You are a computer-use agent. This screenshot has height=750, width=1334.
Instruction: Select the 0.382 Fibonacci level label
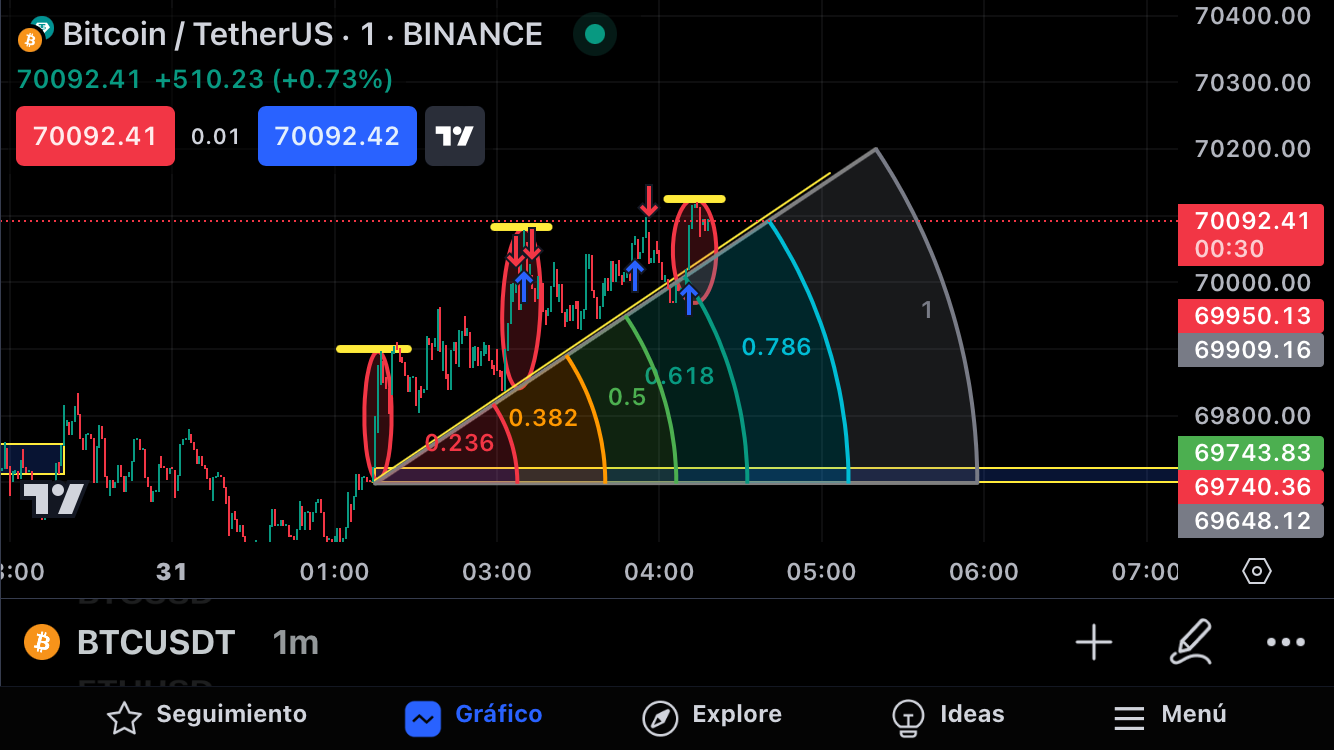point(543,418)
